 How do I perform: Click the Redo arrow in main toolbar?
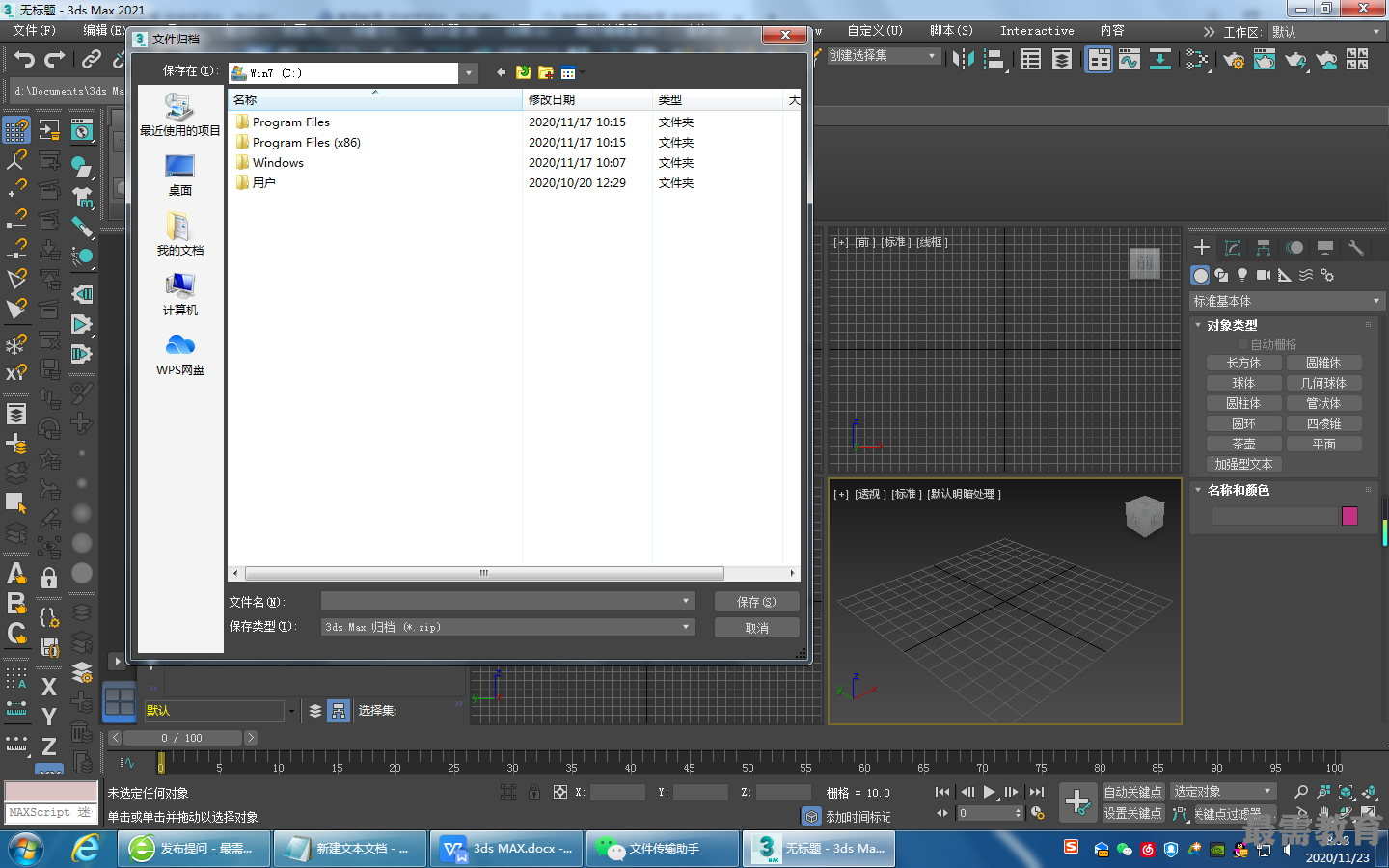click(x=55, y=60)
